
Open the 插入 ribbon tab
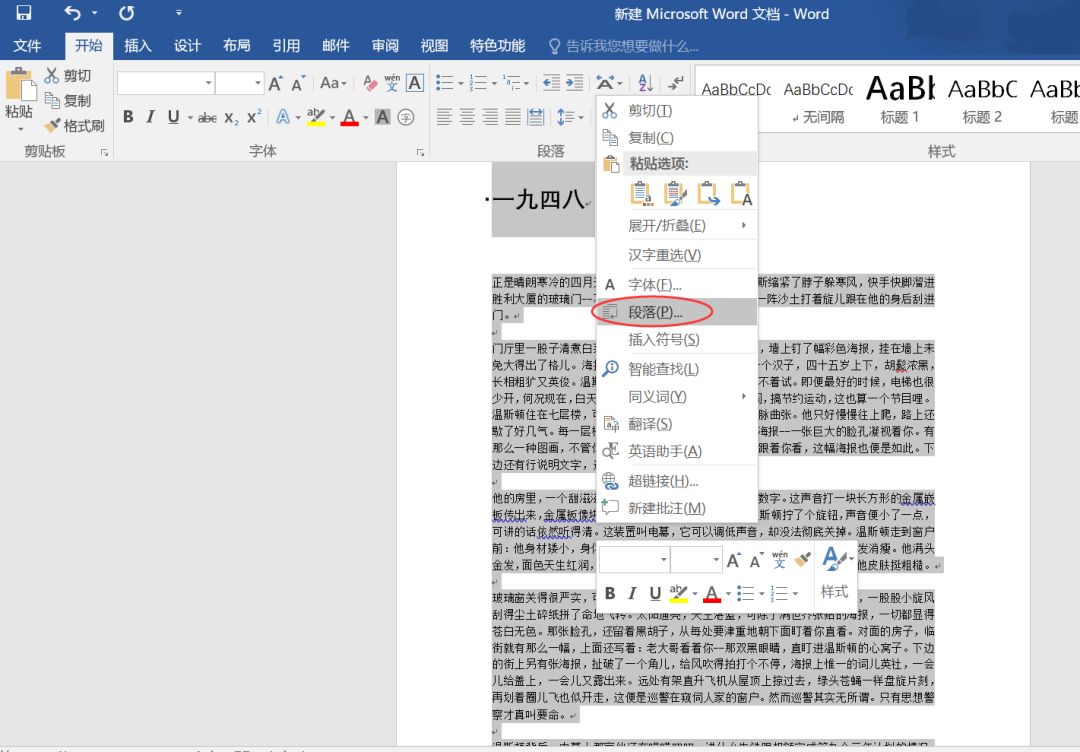(x=138, y=45)
